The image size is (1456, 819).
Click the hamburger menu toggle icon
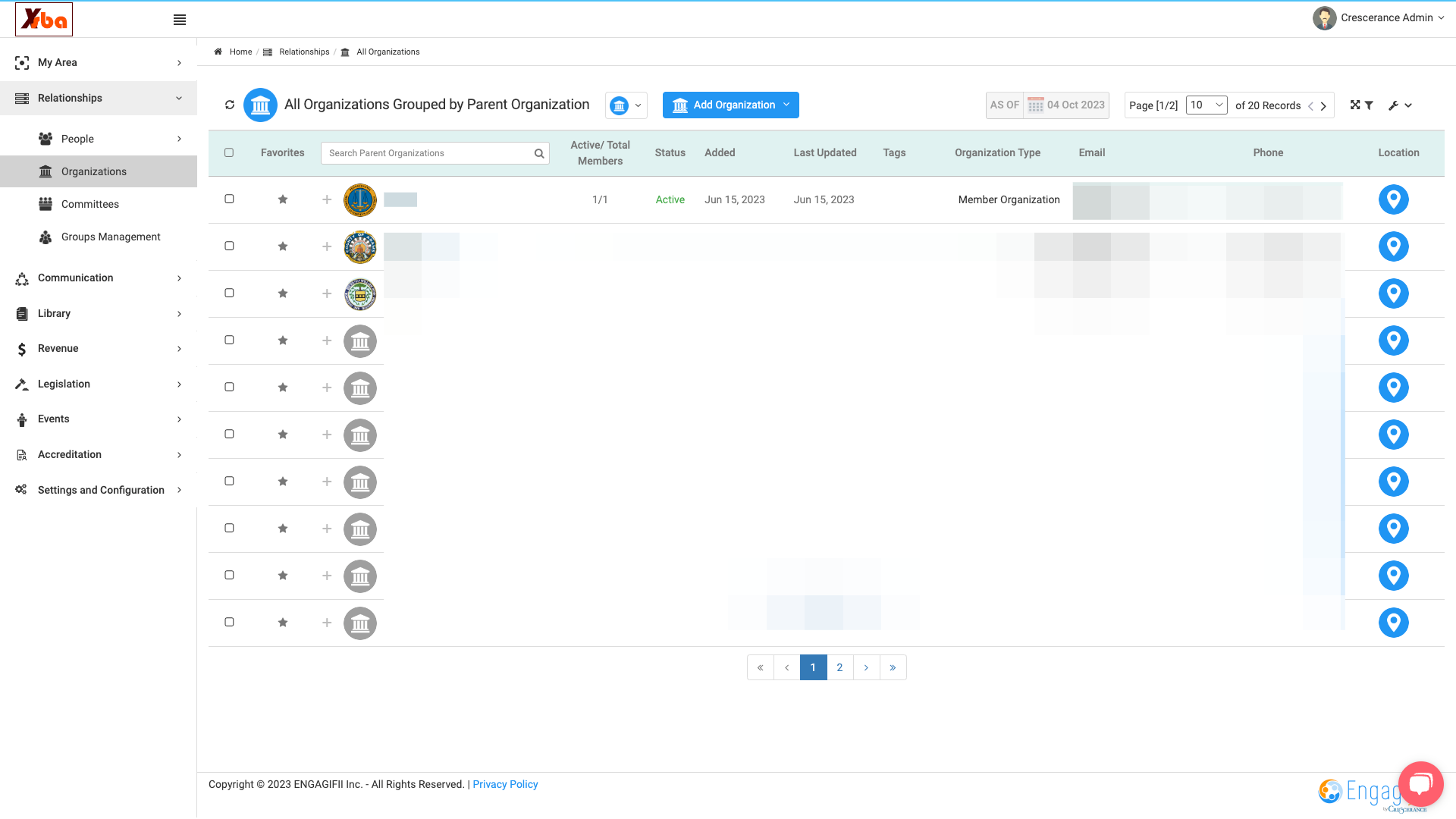point(180,20)
